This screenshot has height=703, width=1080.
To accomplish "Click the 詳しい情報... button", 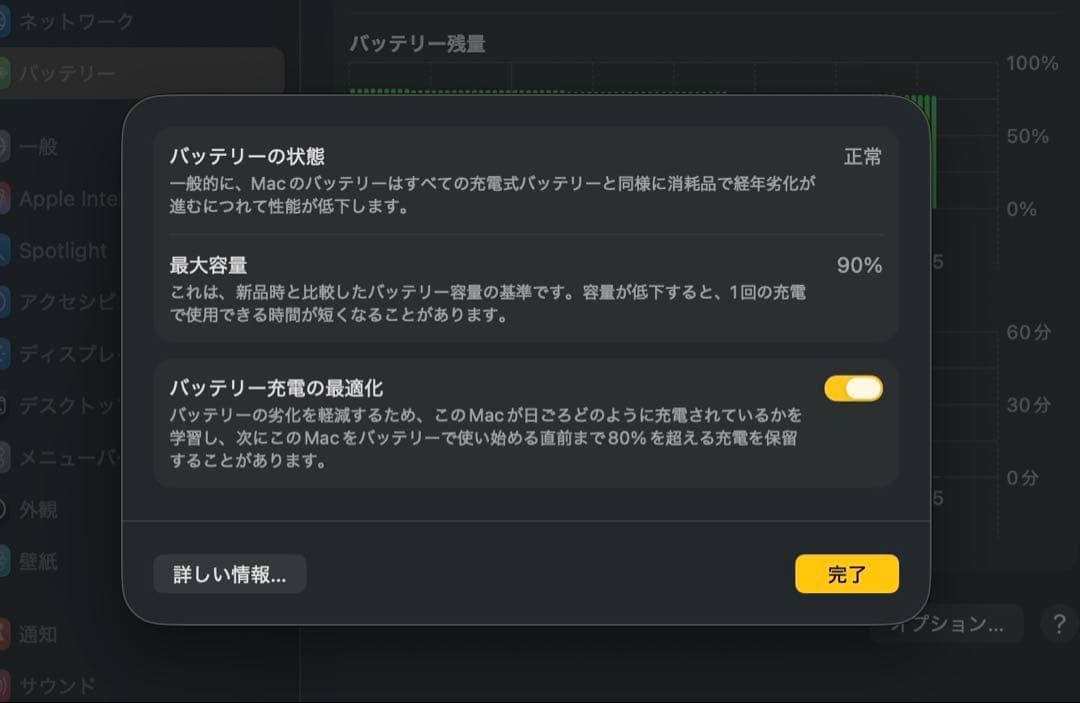I will (x=229, y=575).
